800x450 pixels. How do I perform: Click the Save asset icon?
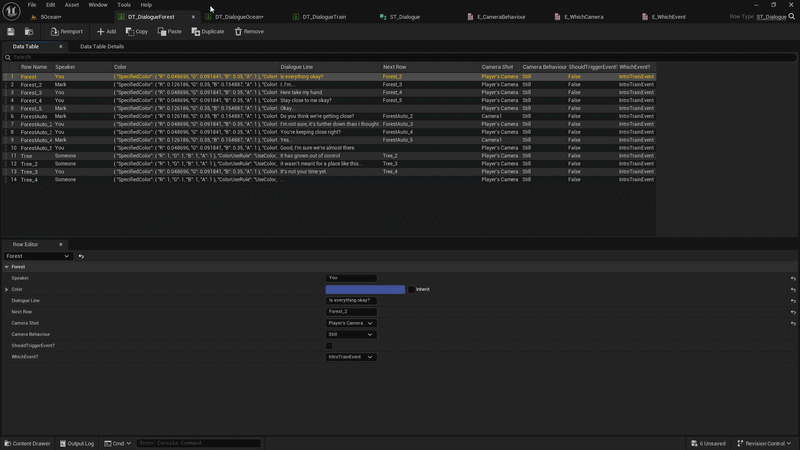click(11, 31)
